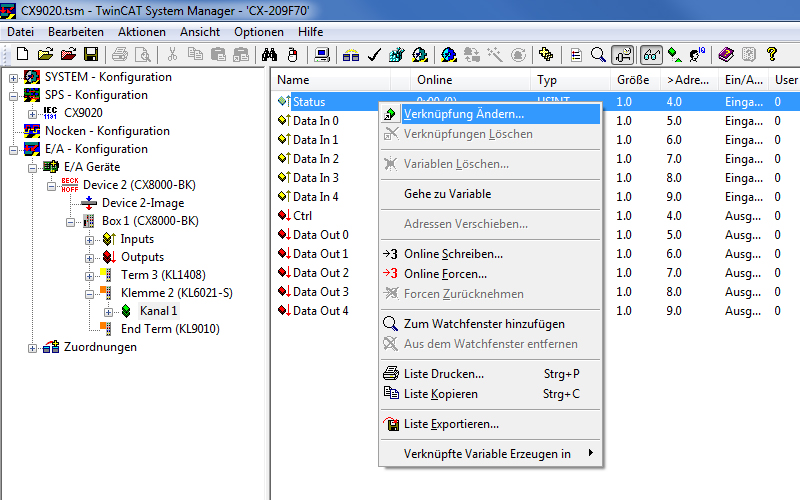Click the Save floppy disk icon
800x500 pixels.
point(91,54)
